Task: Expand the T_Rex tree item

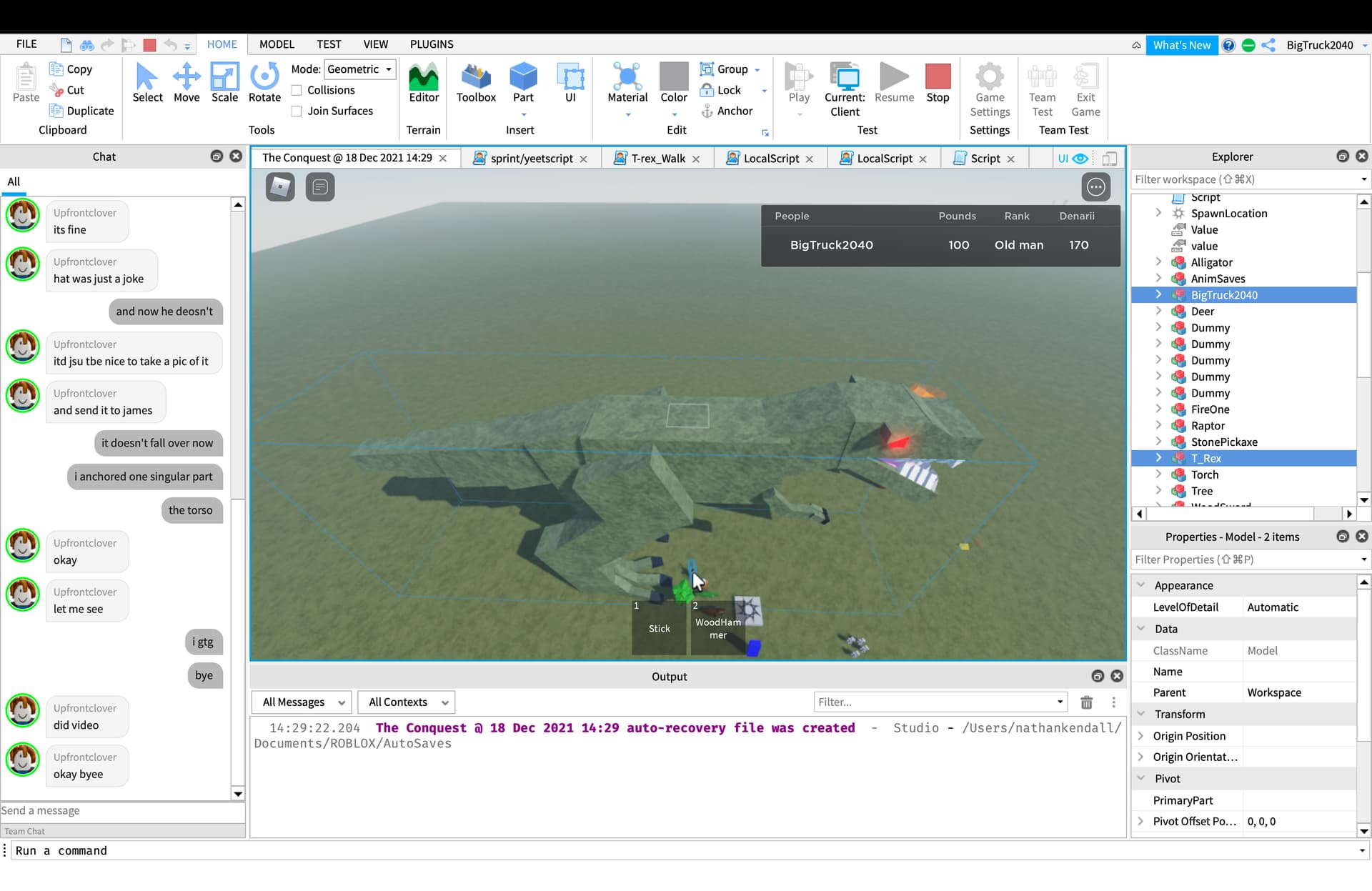Action: pos(1158,458)
